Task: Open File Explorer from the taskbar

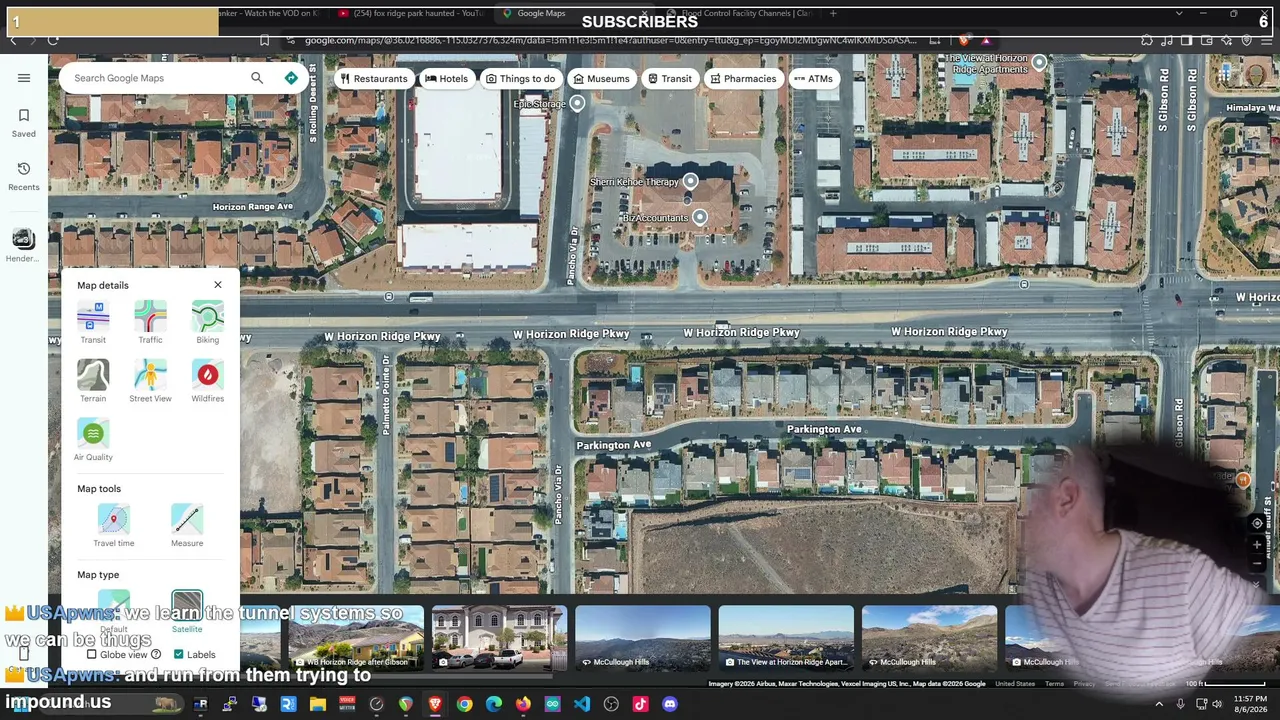Action: [x=318, y=704]
